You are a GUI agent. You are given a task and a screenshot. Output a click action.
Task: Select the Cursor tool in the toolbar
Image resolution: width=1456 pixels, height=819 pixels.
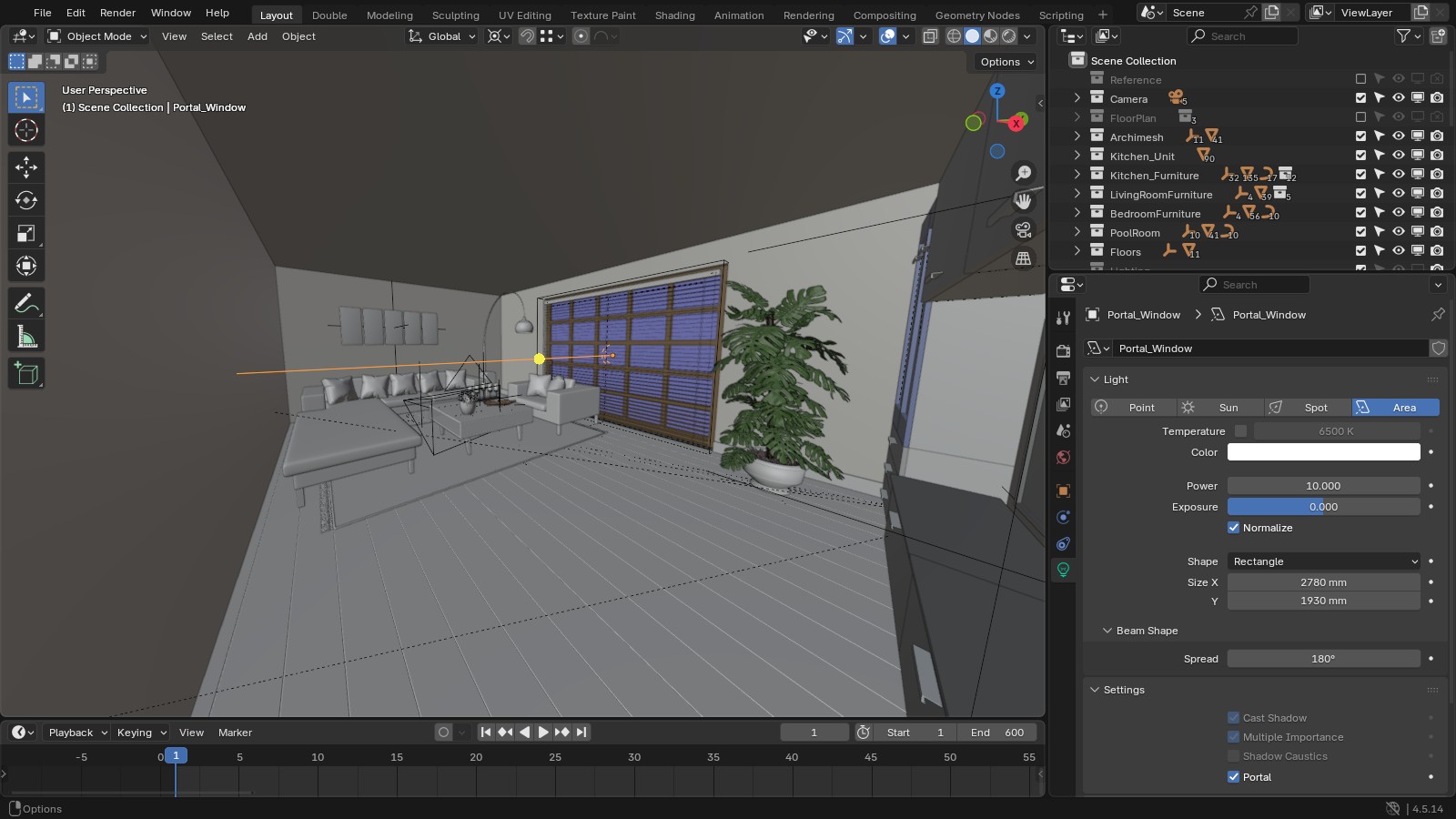tap(26, 130)
